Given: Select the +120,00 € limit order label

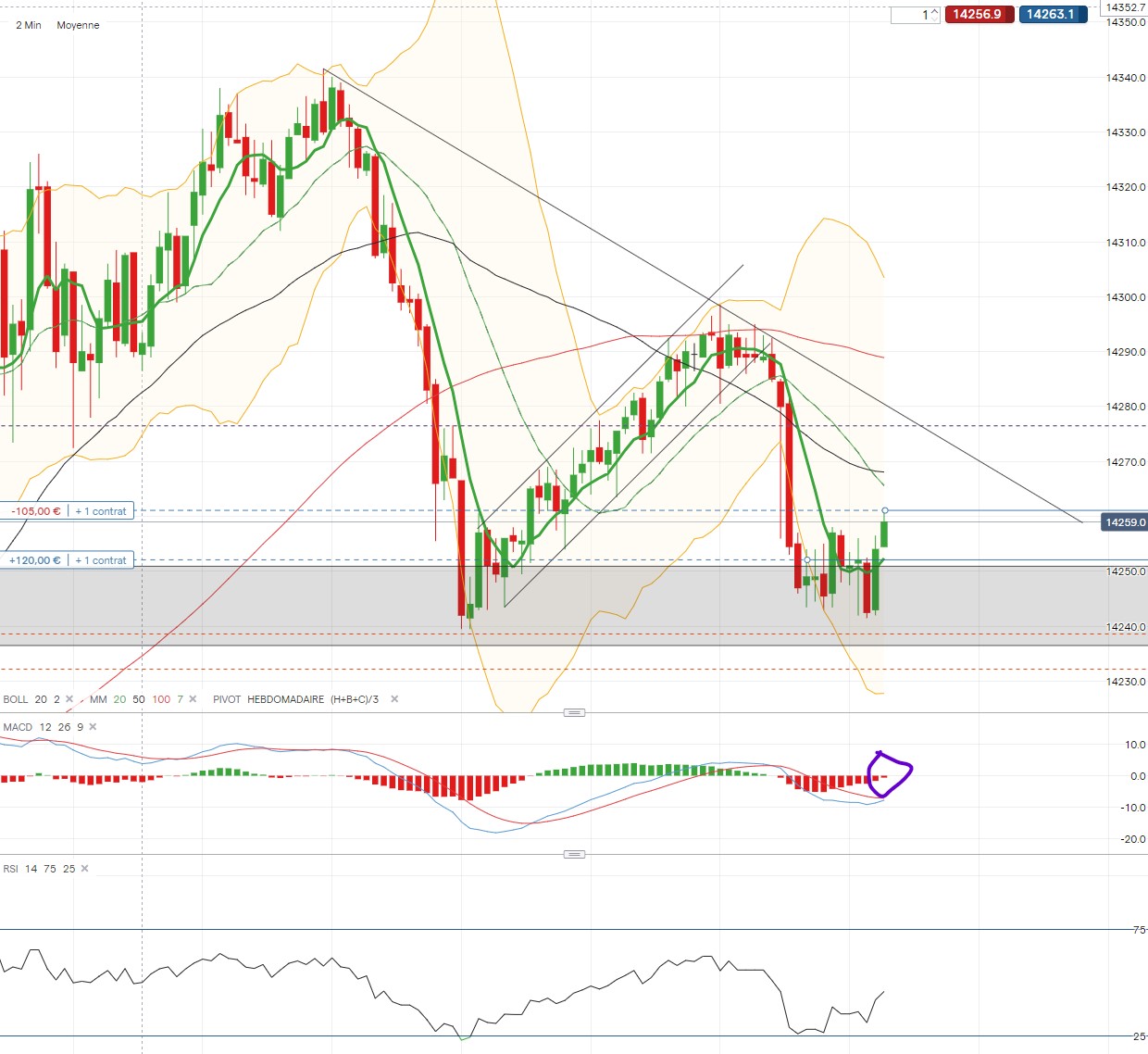Looking at the screenshot, I should [35, 560].
